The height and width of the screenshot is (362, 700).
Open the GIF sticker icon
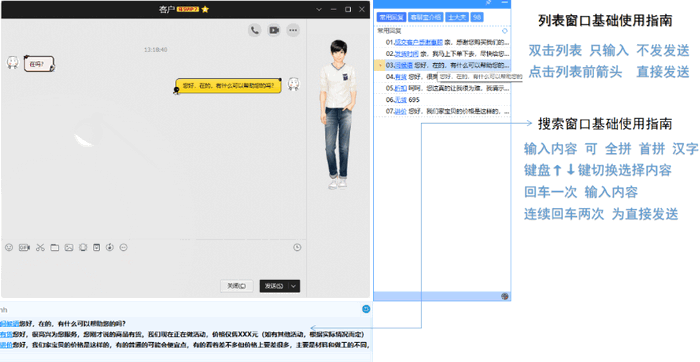tap(24, 247)
